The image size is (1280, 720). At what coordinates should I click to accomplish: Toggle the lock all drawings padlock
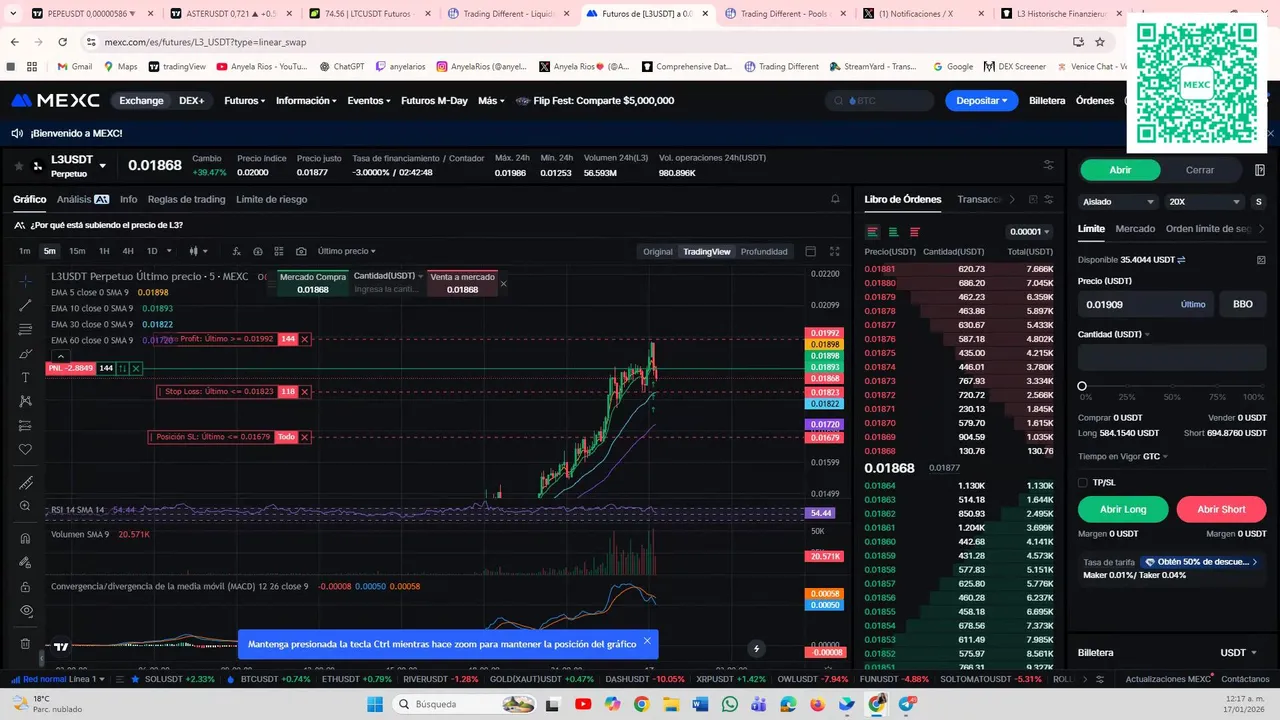[26, 586]
